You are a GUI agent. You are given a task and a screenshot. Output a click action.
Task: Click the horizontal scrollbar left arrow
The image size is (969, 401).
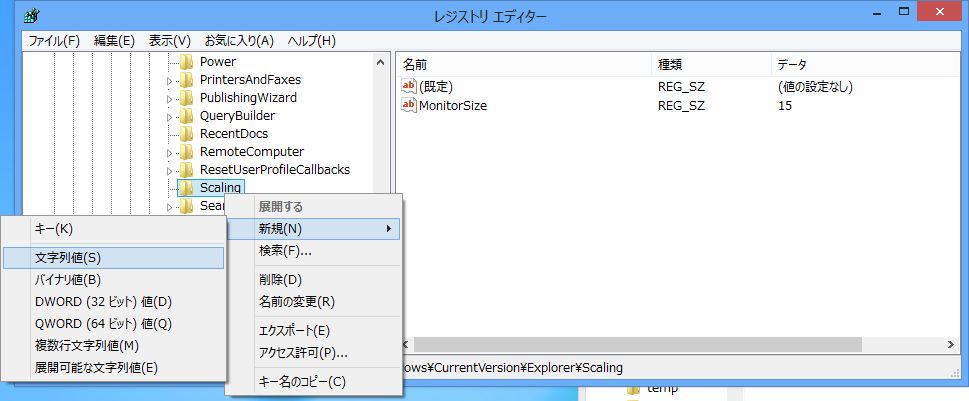click(405, 344)
